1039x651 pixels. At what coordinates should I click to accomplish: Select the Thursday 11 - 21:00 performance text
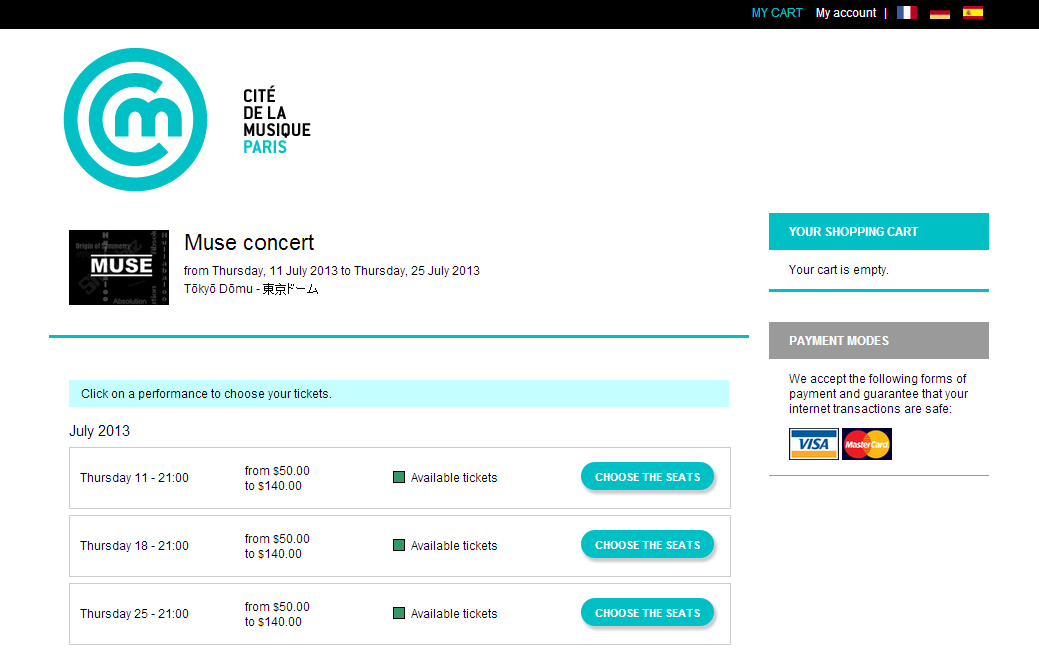tap(135, 478)
